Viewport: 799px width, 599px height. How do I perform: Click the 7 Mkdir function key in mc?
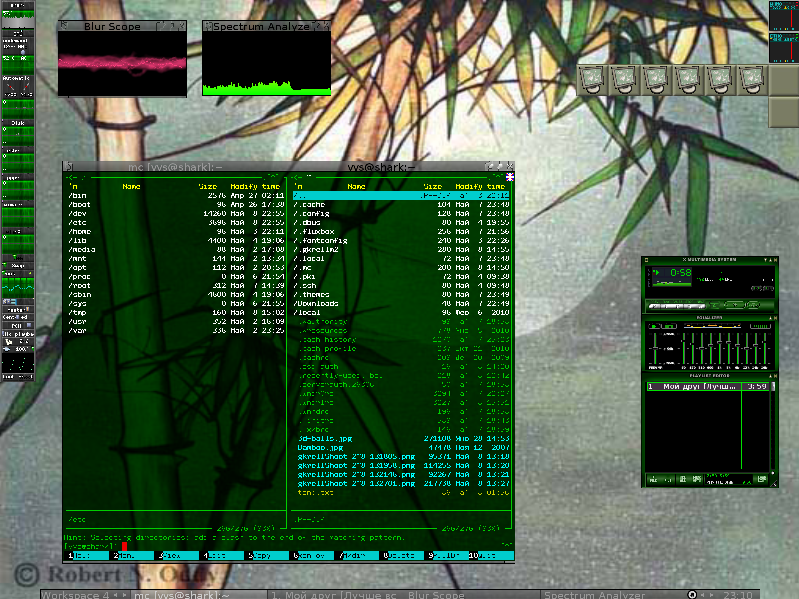pyautogui.click(x=359, y=555)
